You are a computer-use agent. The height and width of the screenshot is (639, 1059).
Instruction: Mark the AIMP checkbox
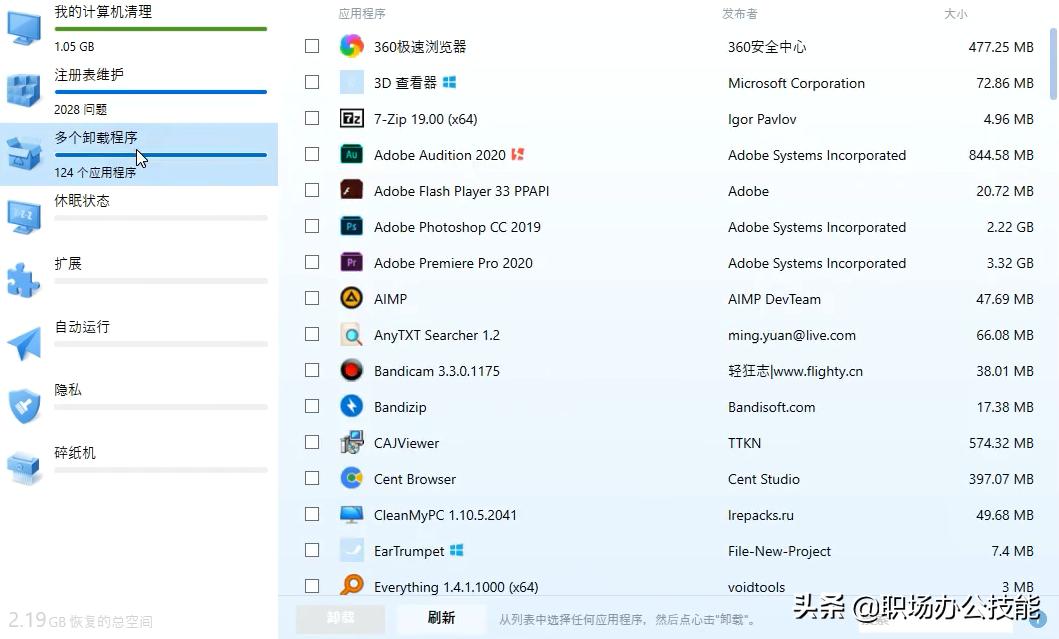(312, 298)
